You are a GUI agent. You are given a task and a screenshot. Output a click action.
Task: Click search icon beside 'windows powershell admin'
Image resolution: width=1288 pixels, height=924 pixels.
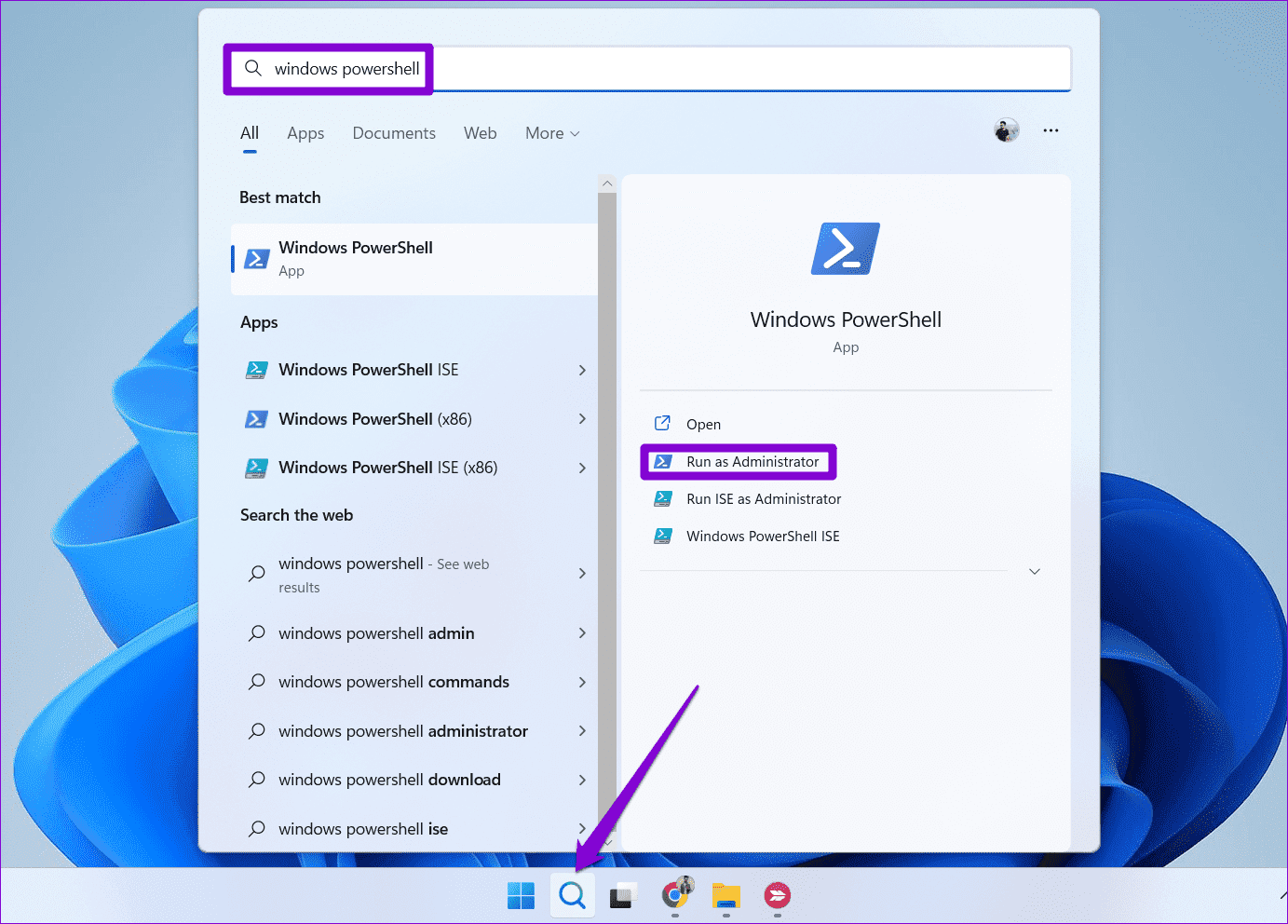click(x=257, y=633)
